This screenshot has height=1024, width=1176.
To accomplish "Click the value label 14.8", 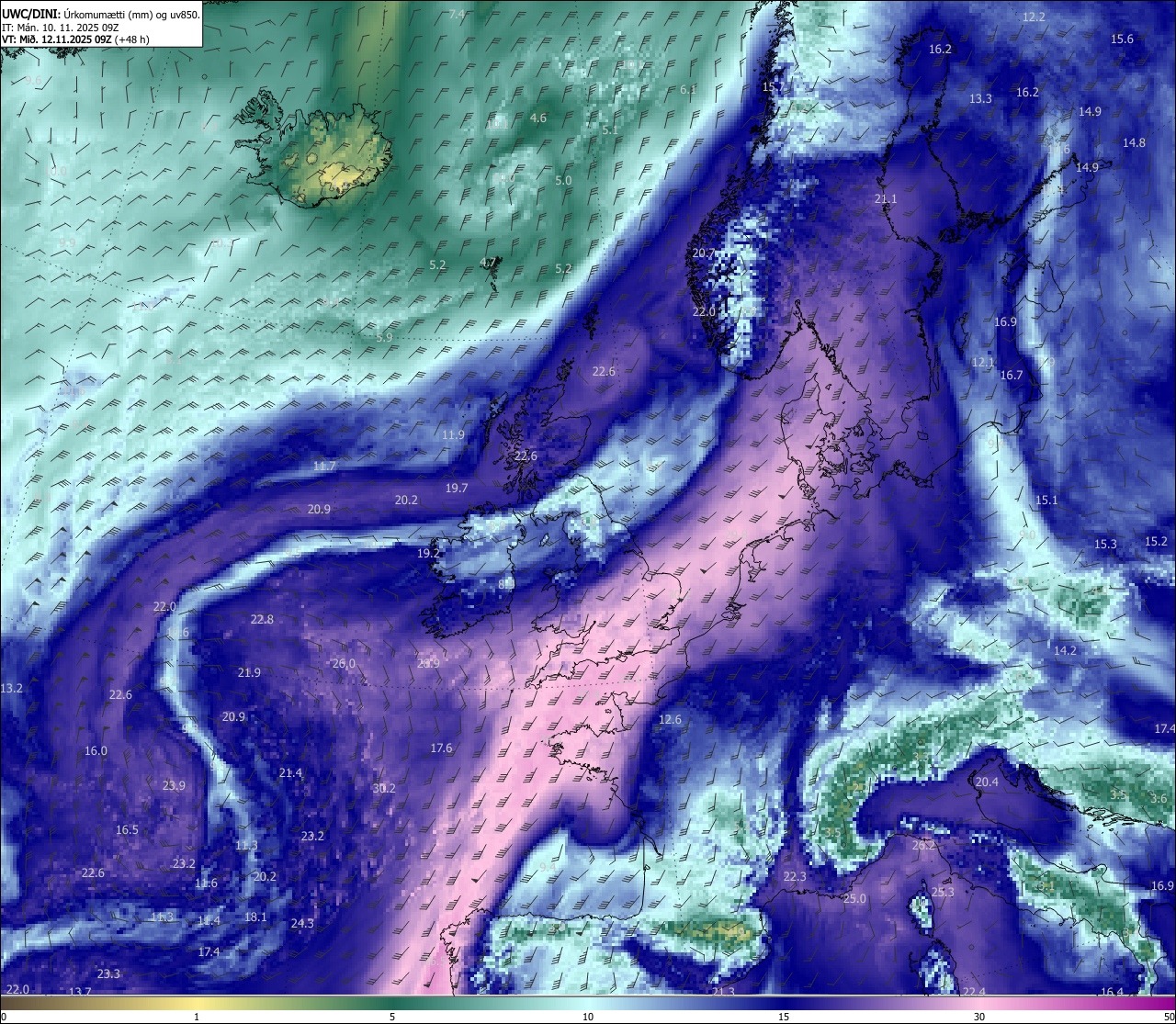I will pyautogui.click(x=1134, y=142).
